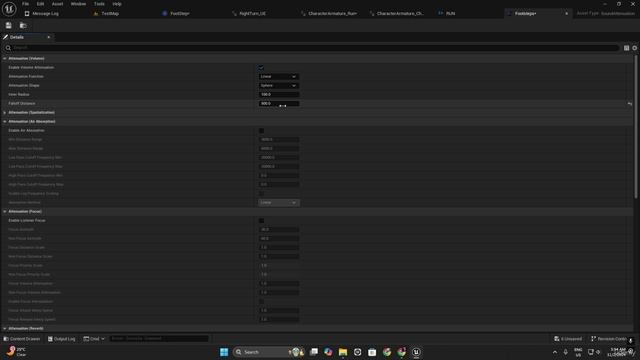The width and height of the screenshot is (640, 360).
Task: Open Copilot from the taskbar
Action: pyautogui.click(x=328, y=352)
